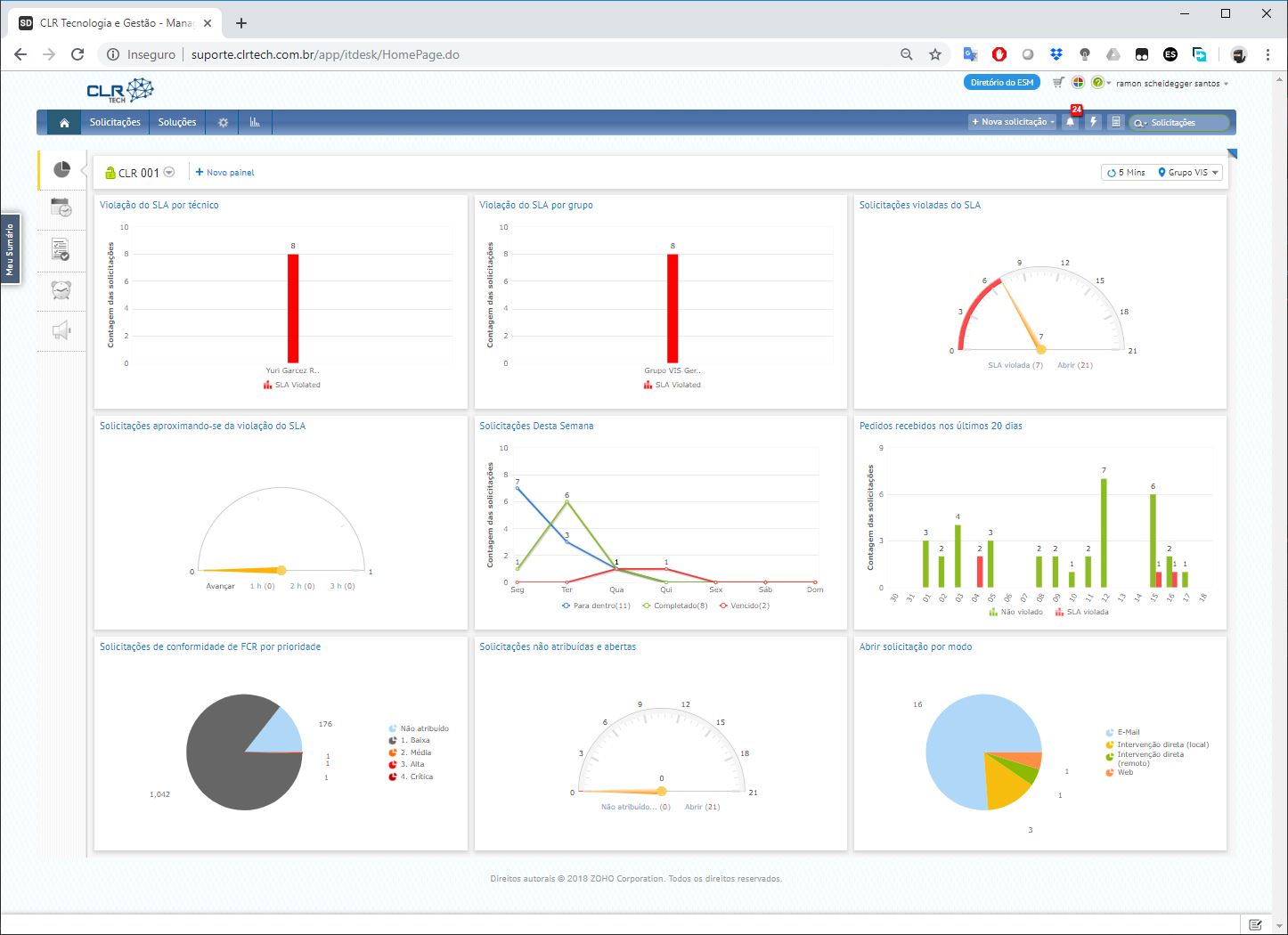Viewport: 1288px width, 935px height.
Task: Expand the Nova solicitação dropdown
Action: (1052, 122)
